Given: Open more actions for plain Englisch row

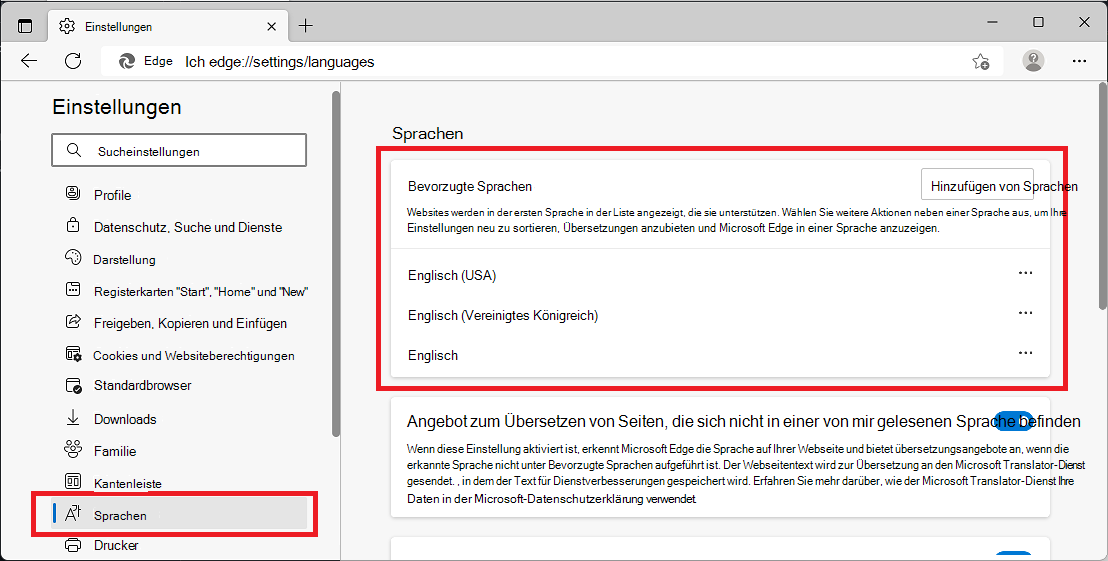Looking at the screenshot, I should pyautogui.click(x=1025, y=353).
